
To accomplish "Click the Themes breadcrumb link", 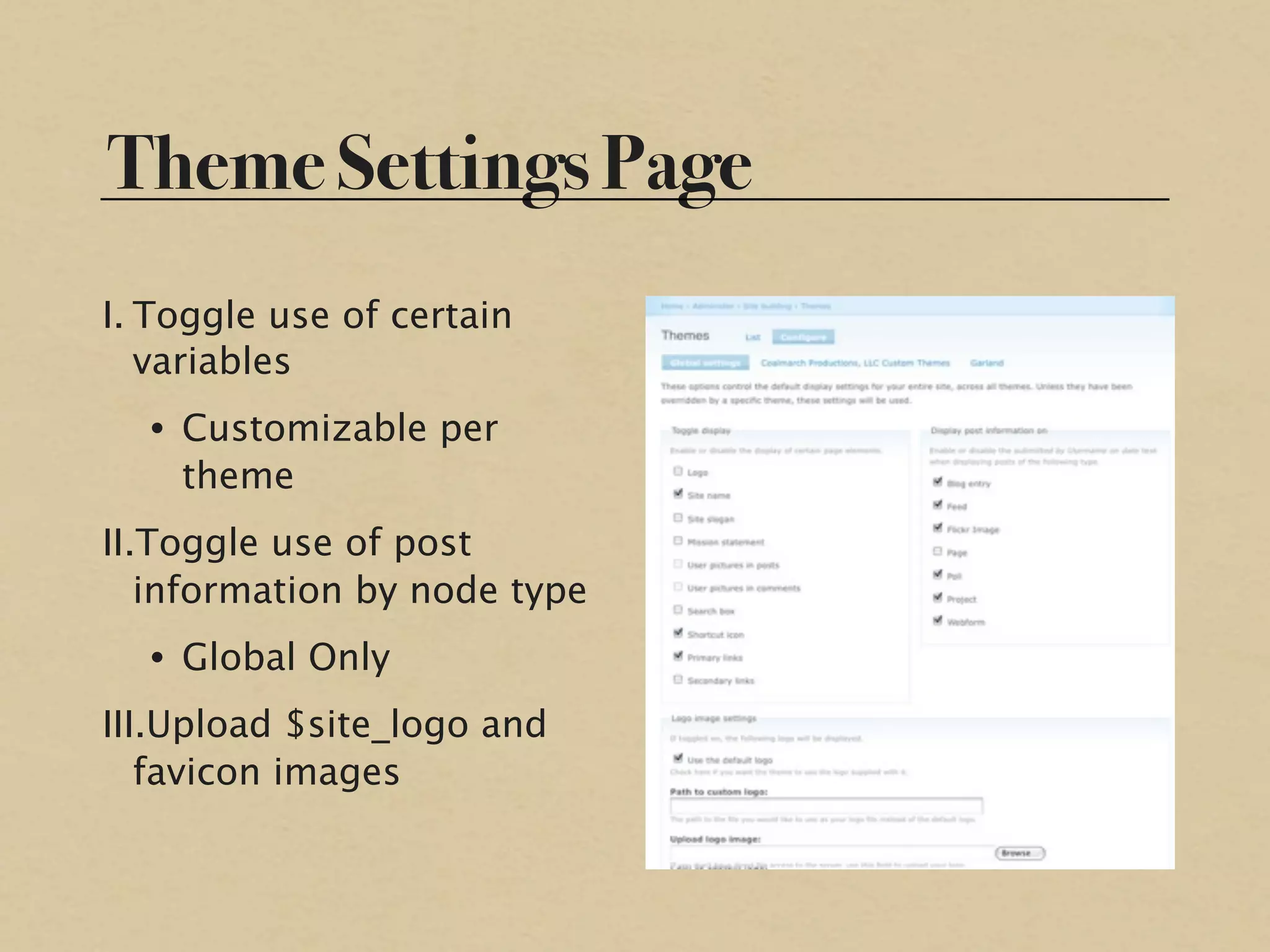I will (x=815, y=306).
